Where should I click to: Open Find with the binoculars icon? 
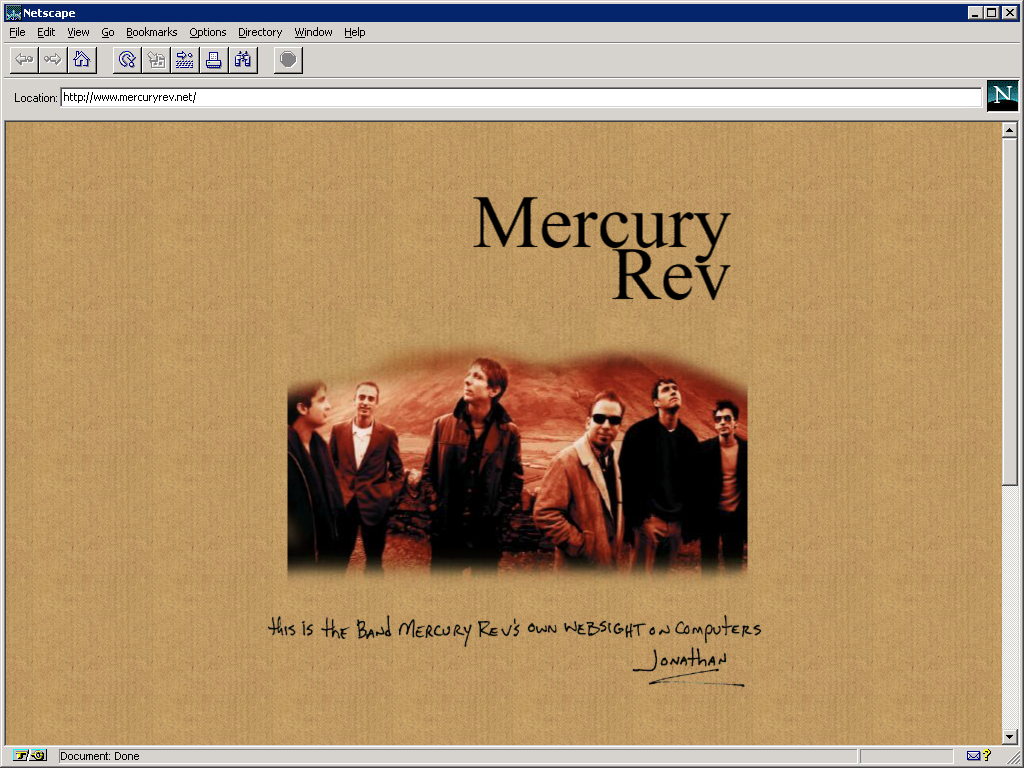point(243,60)
